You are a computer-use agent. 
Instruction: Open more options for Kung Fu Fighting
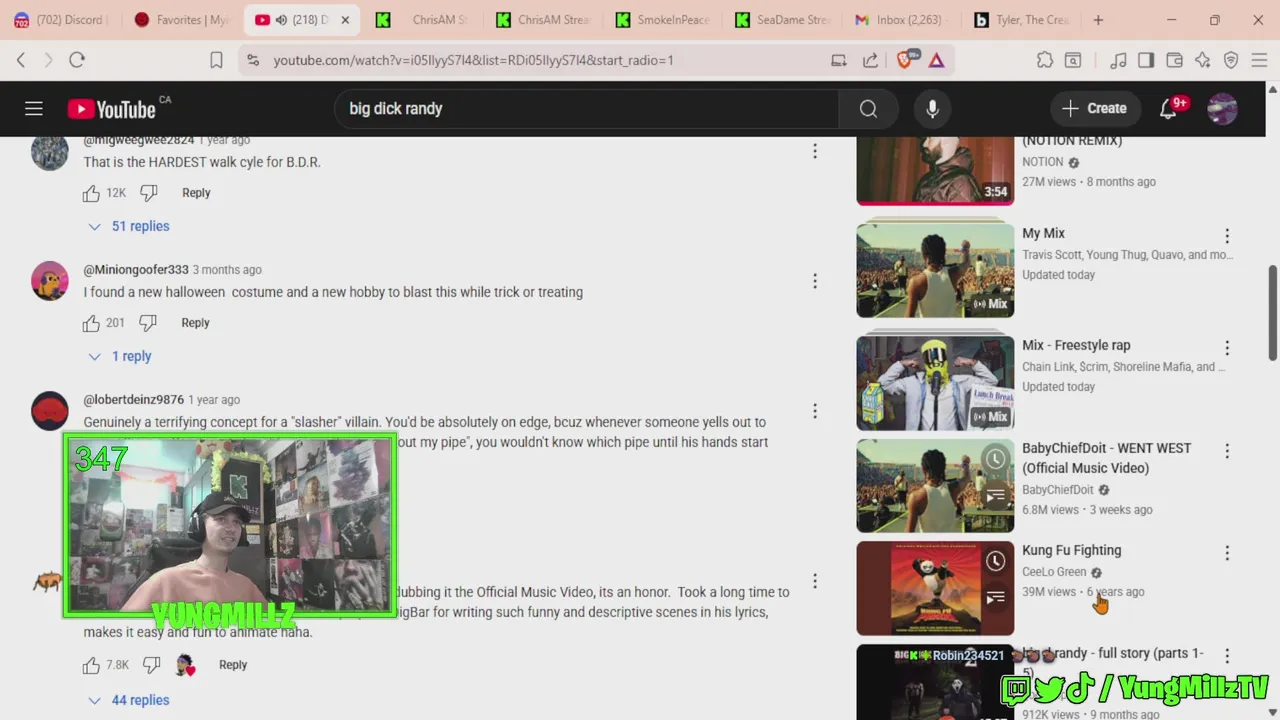click(1227, 553)
